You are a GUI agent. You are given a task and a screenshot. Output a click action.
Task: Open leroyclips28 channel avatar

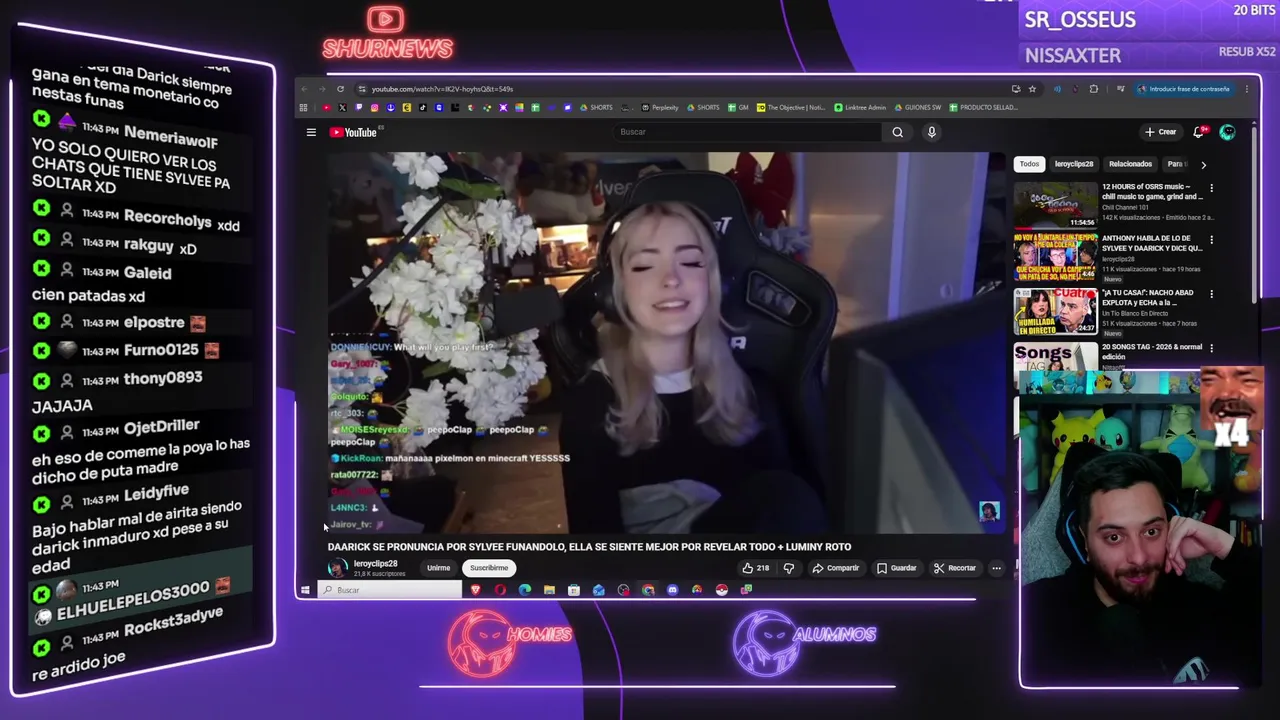[x=337, y=568]
